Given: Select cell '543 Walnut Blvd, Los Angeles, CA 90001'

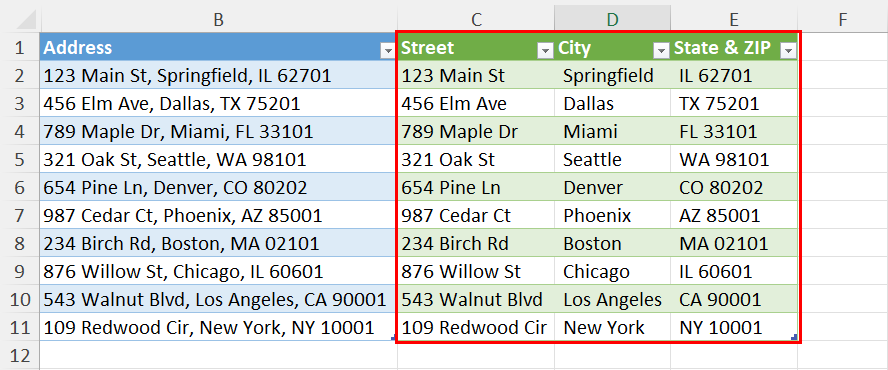Looking at the screenshot, I should (x=219, y=299).
